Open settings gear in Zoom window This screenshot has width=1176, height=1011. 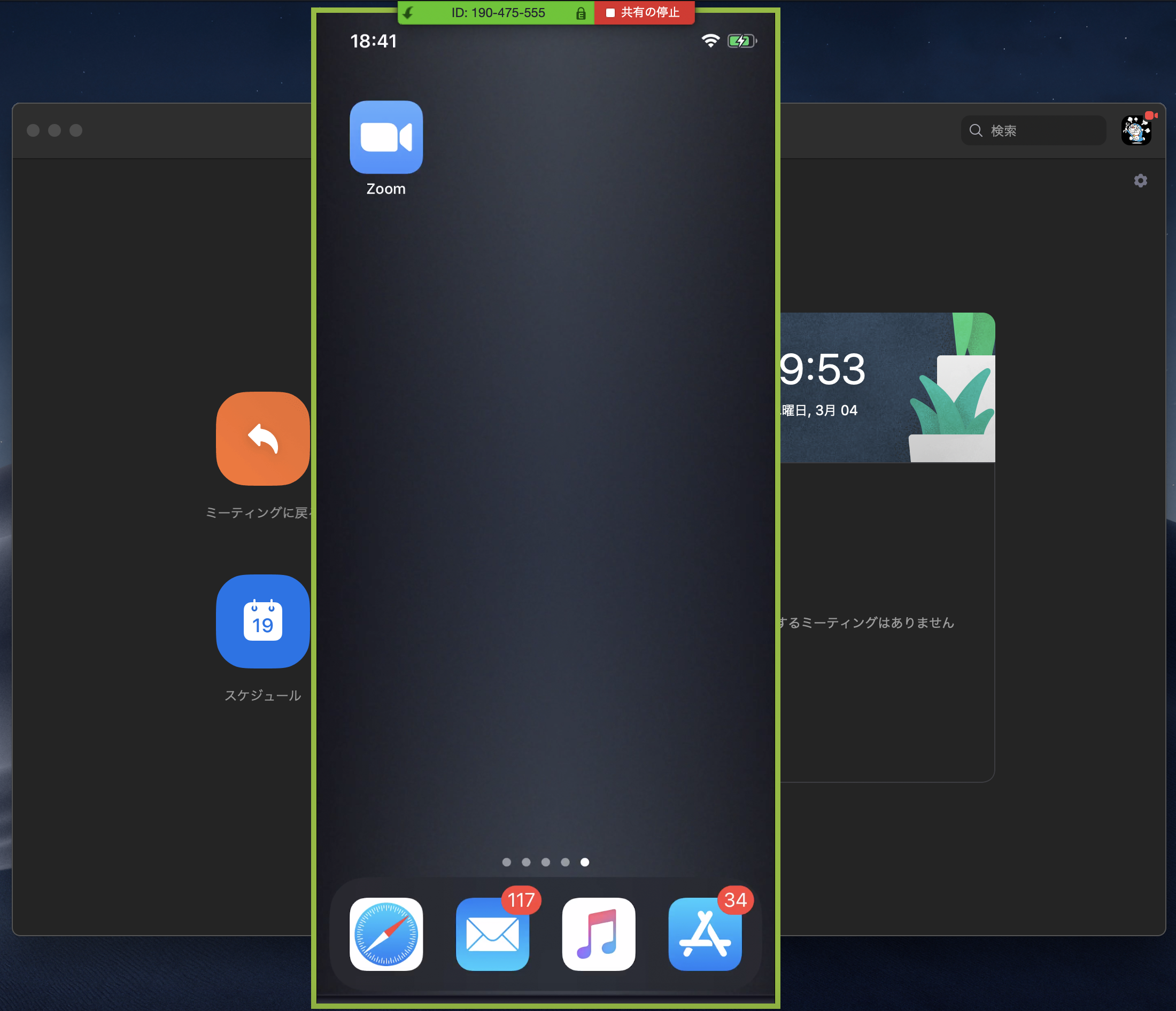point(1140,181)
